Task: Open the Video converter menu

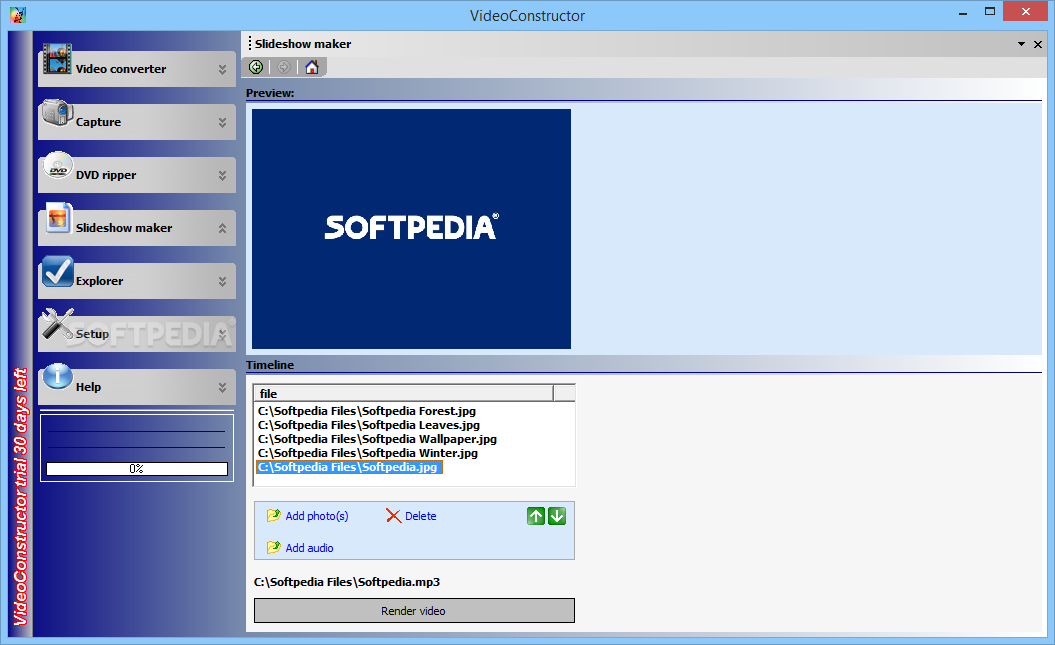Action: (137, 69)
